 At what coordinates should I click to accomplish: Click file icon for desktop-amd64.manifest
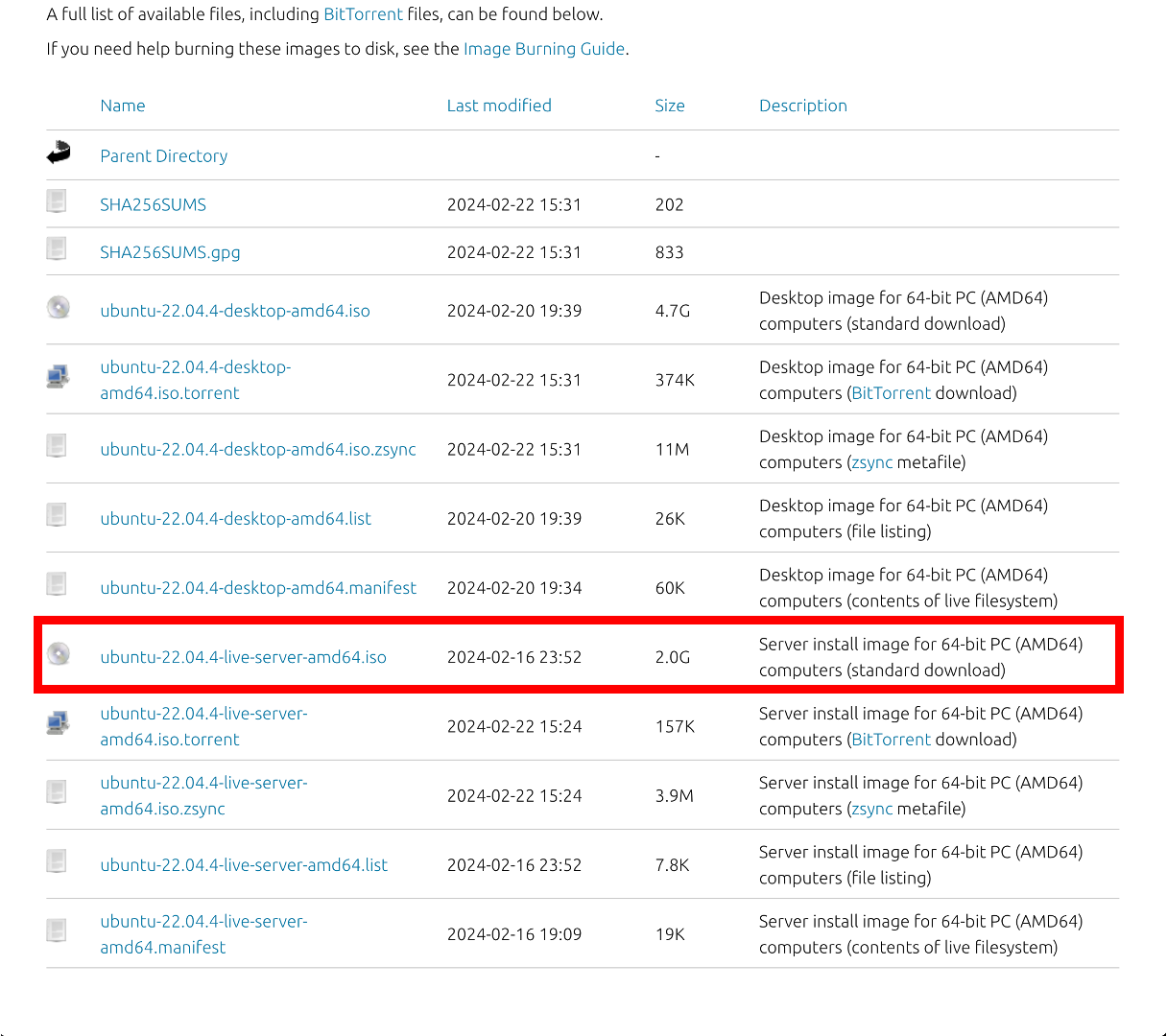[58, 583]
